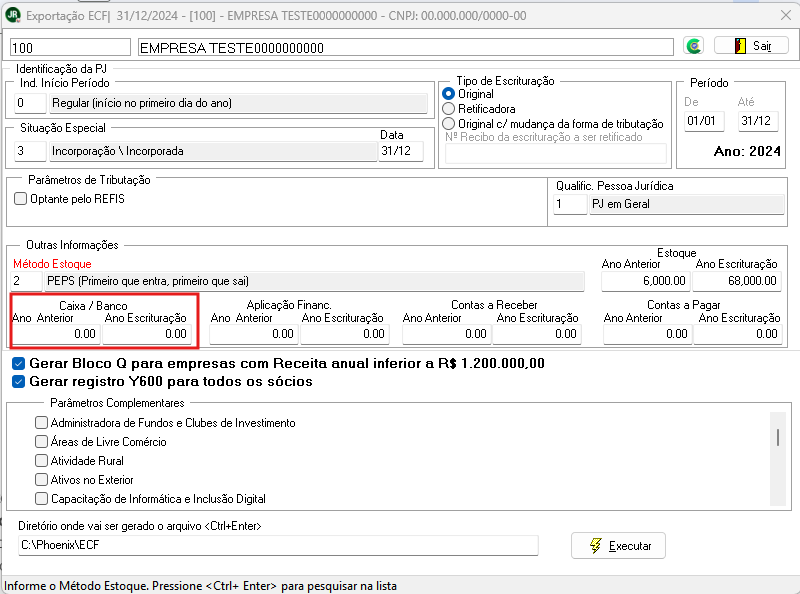Click the EMPRESA TESTE0000000000 name field
Image resolution: width=800 pixels, height=594 pixels.
pyautogui.click(x=406, y=47)
